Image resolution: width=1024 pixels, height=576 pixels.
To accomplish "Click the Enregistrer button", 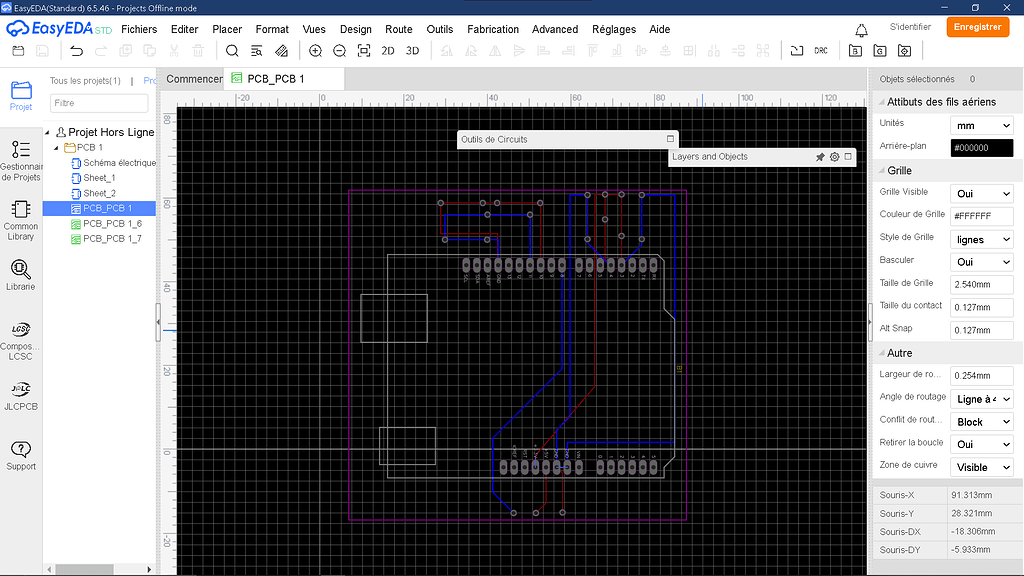I will click(977, 27).
